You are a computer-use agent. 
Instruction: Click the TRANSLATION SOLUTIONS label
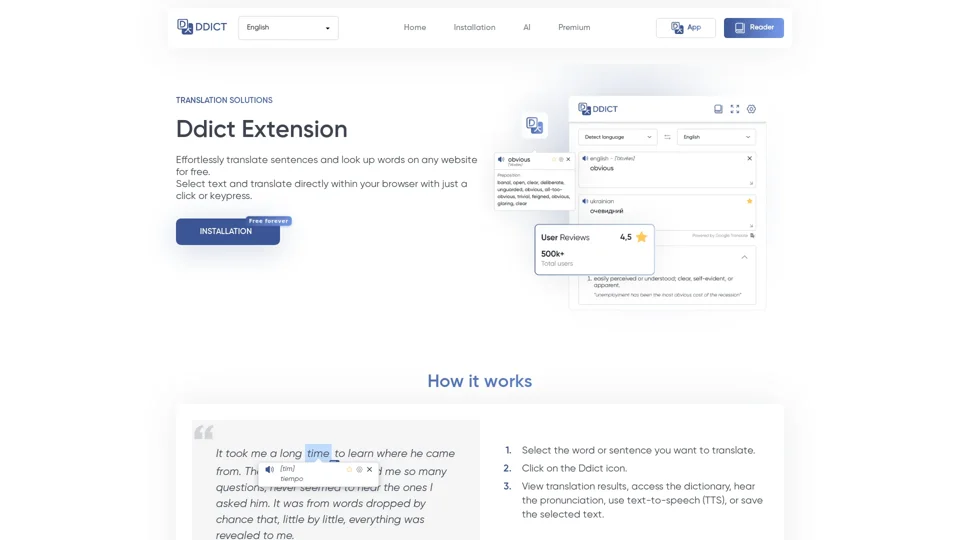224,100
